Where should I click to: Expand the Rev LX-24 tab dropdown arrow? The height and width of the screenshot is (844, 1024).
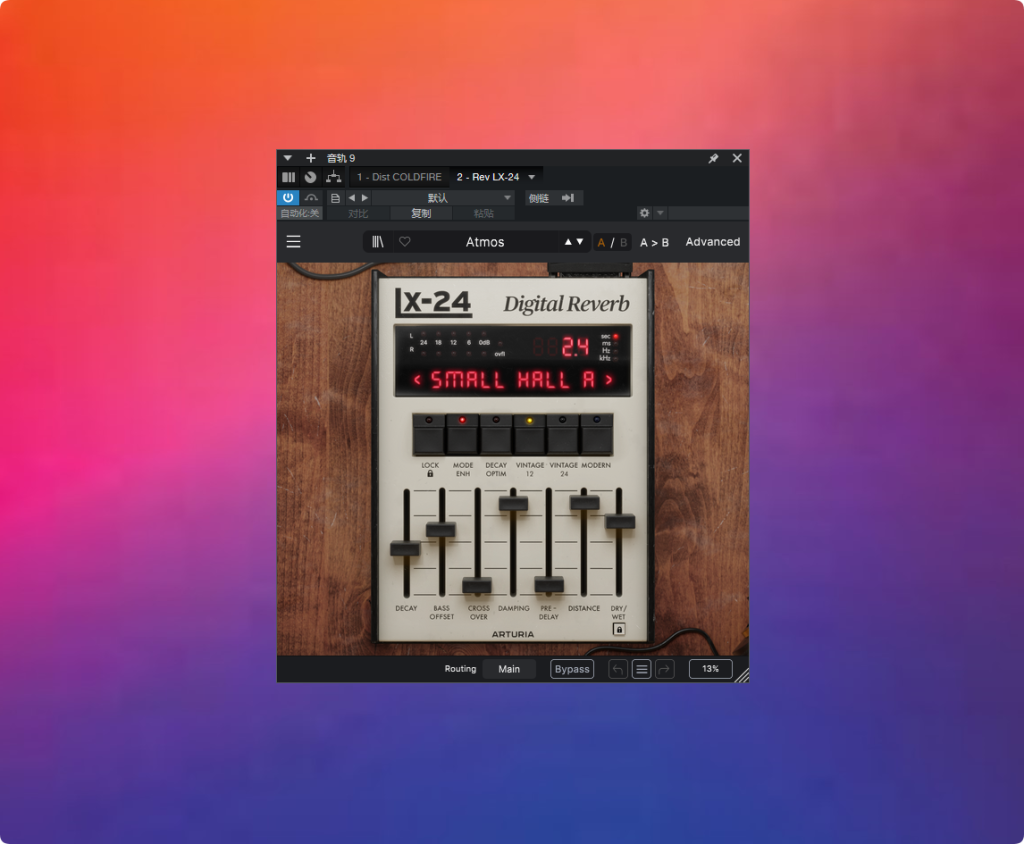[x=532, y=177]
